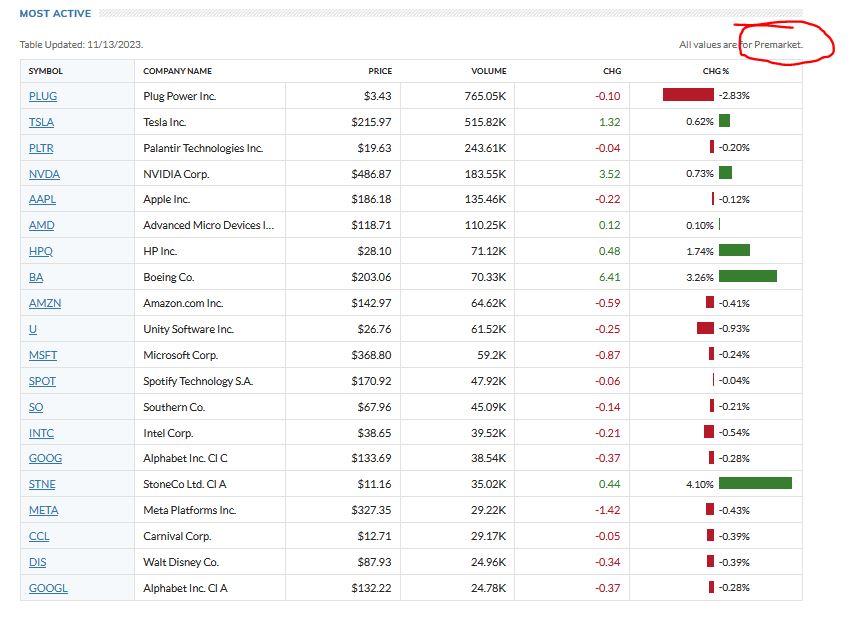857x619 pixels.
Task: Select the AMZN ticker link
Action: 45,303
